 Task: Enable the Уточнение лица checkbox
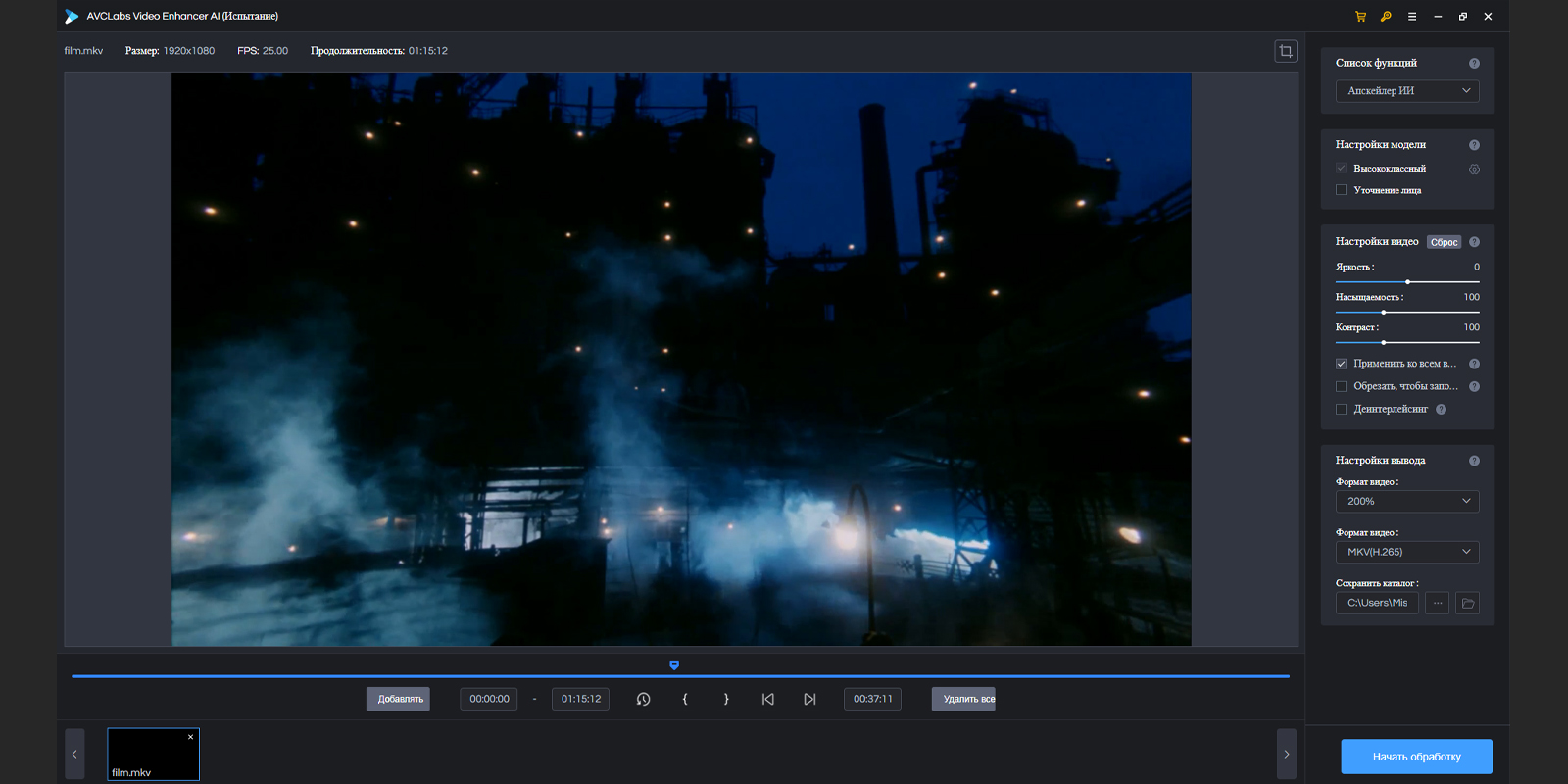pos(1342,190)
